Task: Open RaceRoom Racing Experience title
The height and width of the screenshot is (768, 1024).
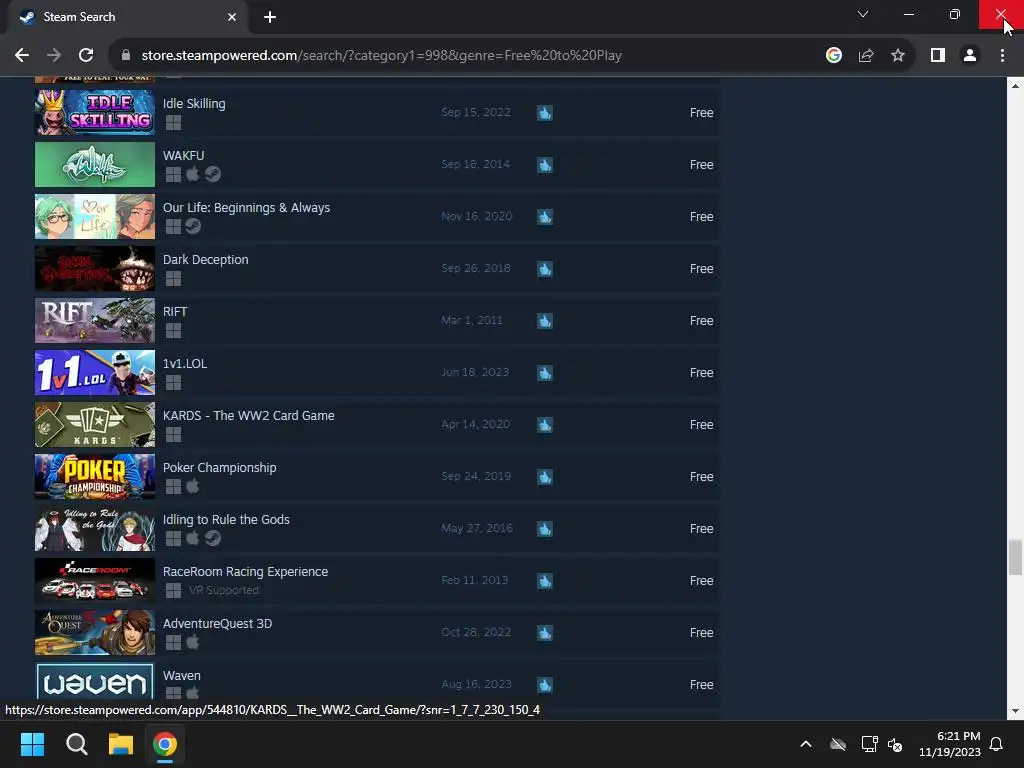Action: (245, 571)
